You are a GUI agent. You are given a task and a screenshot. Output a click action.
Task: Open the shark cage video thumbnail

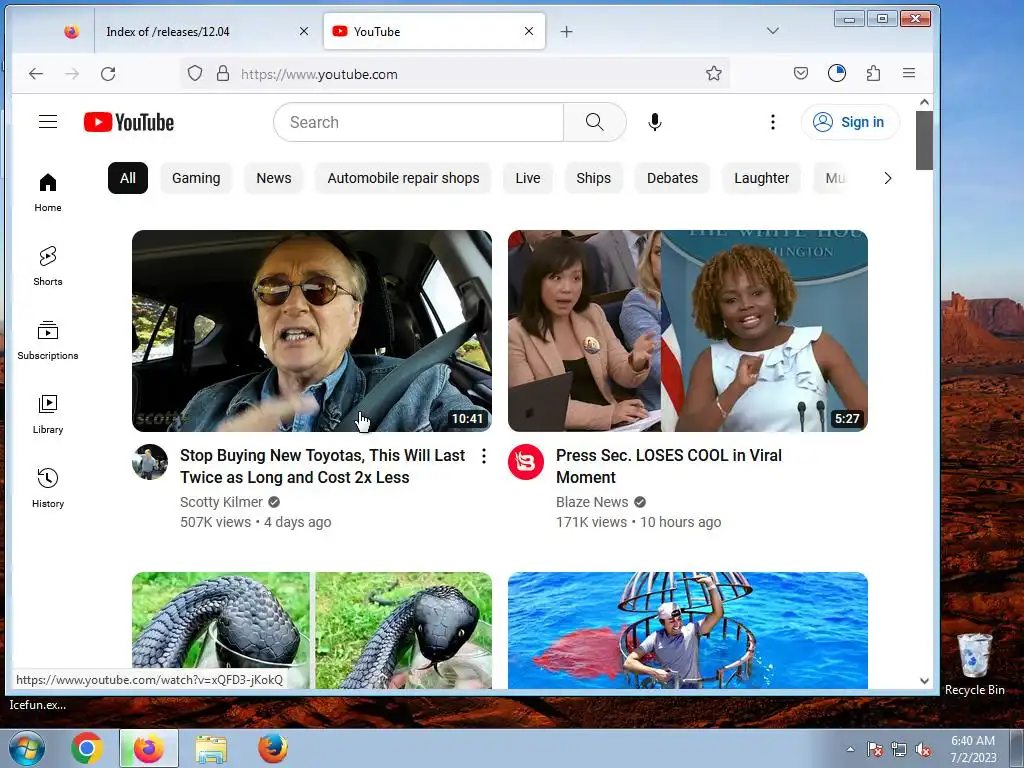[688, 630]
